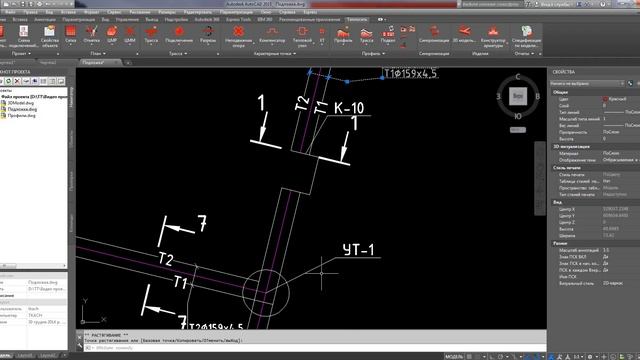Open the Конструктор арматуры tool
The height and width of the screenshot is (360, 640).
[493, 36]
